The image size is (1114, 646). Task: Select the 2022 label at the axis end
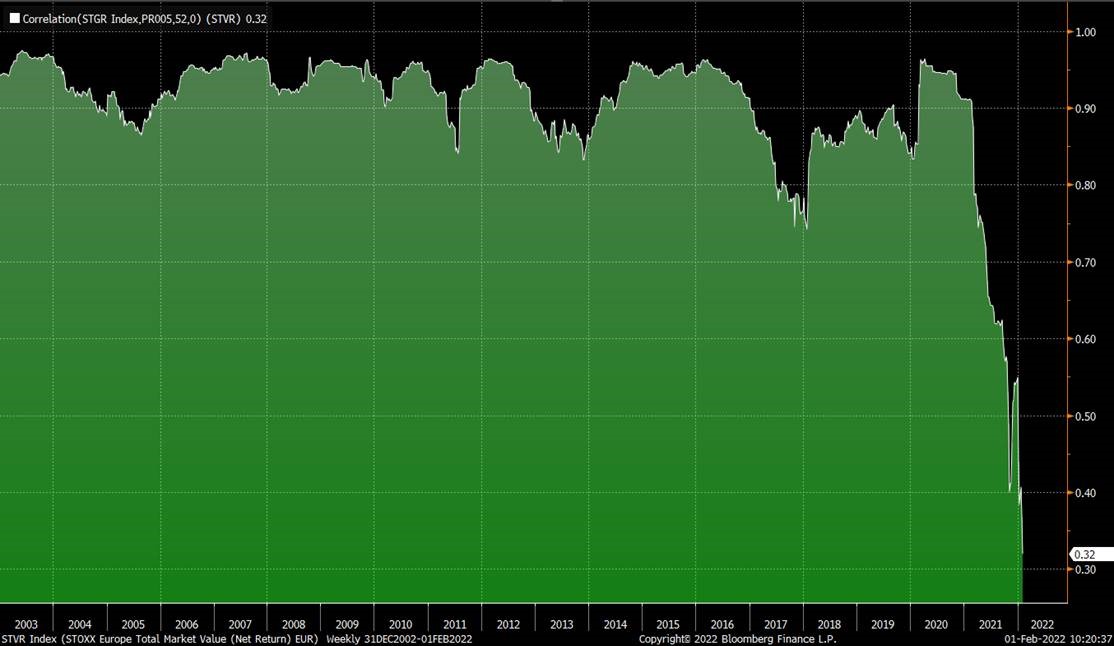pos(1043,623)
